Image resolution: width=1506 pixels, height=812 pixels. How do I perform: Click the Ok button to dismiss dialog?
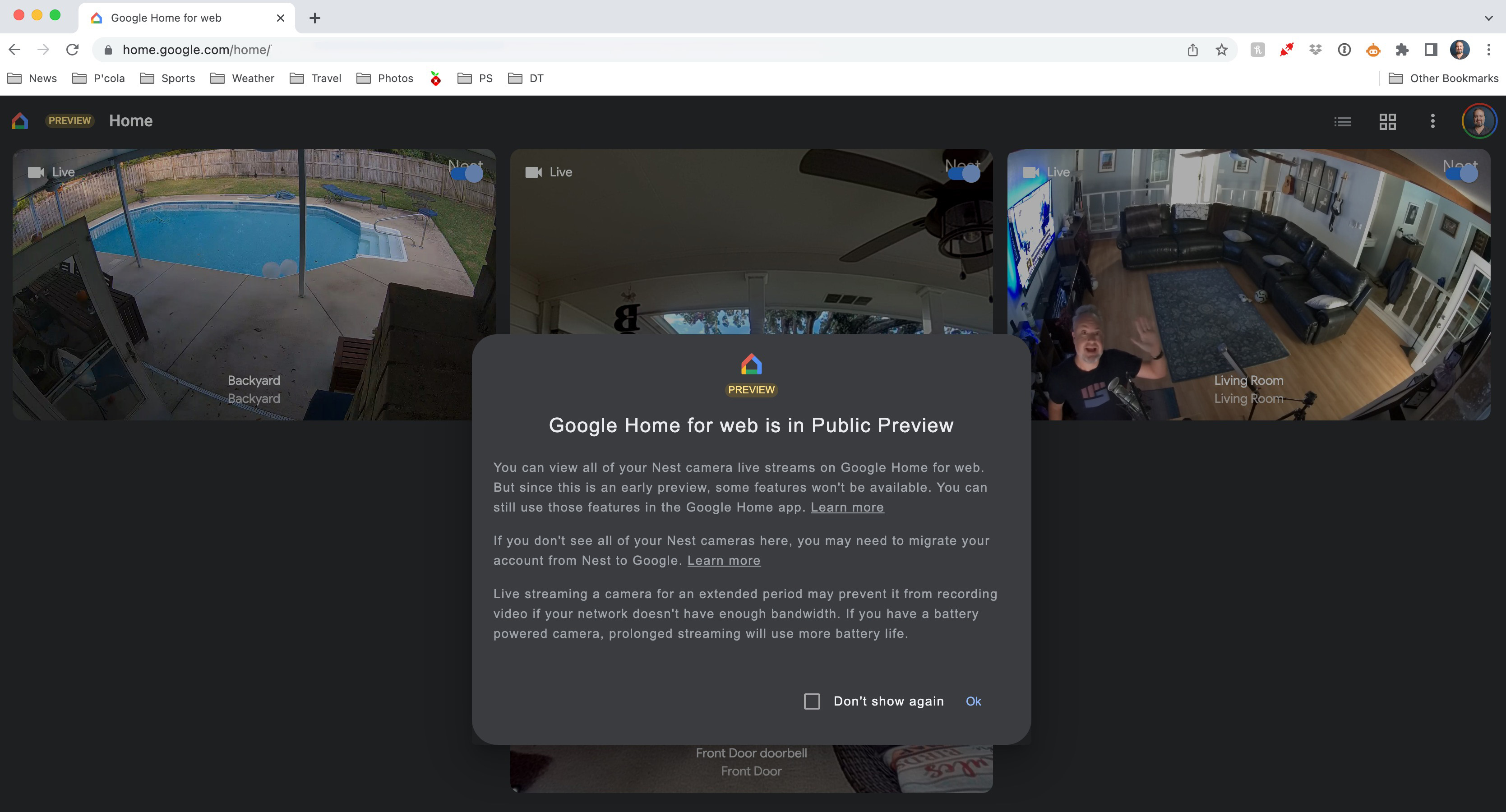point(973,701)
